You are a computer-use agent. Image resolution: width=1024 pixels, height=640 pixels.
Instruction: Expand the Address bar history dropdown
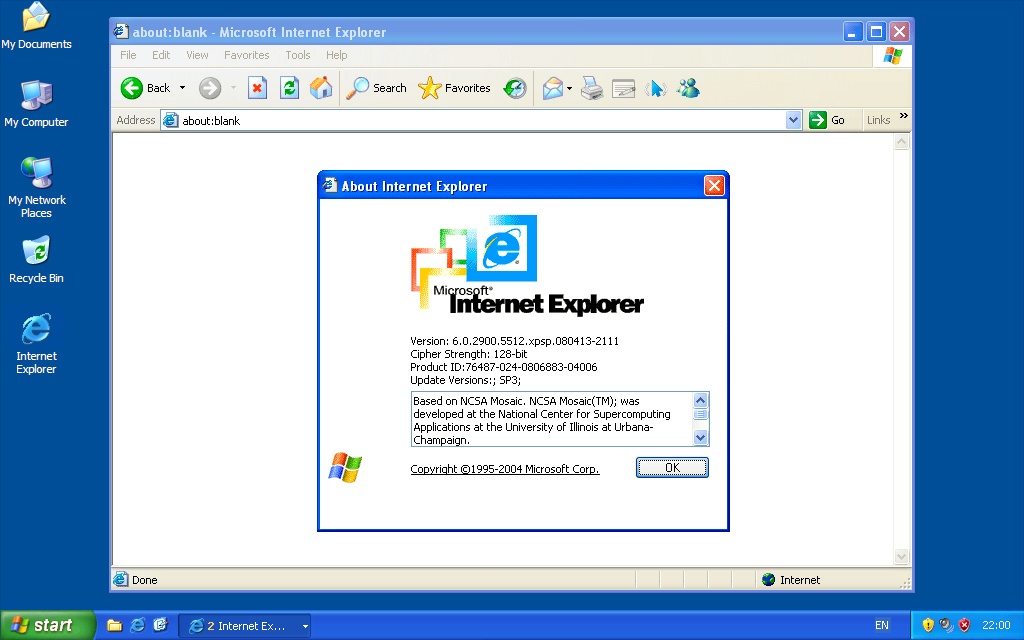792,120
